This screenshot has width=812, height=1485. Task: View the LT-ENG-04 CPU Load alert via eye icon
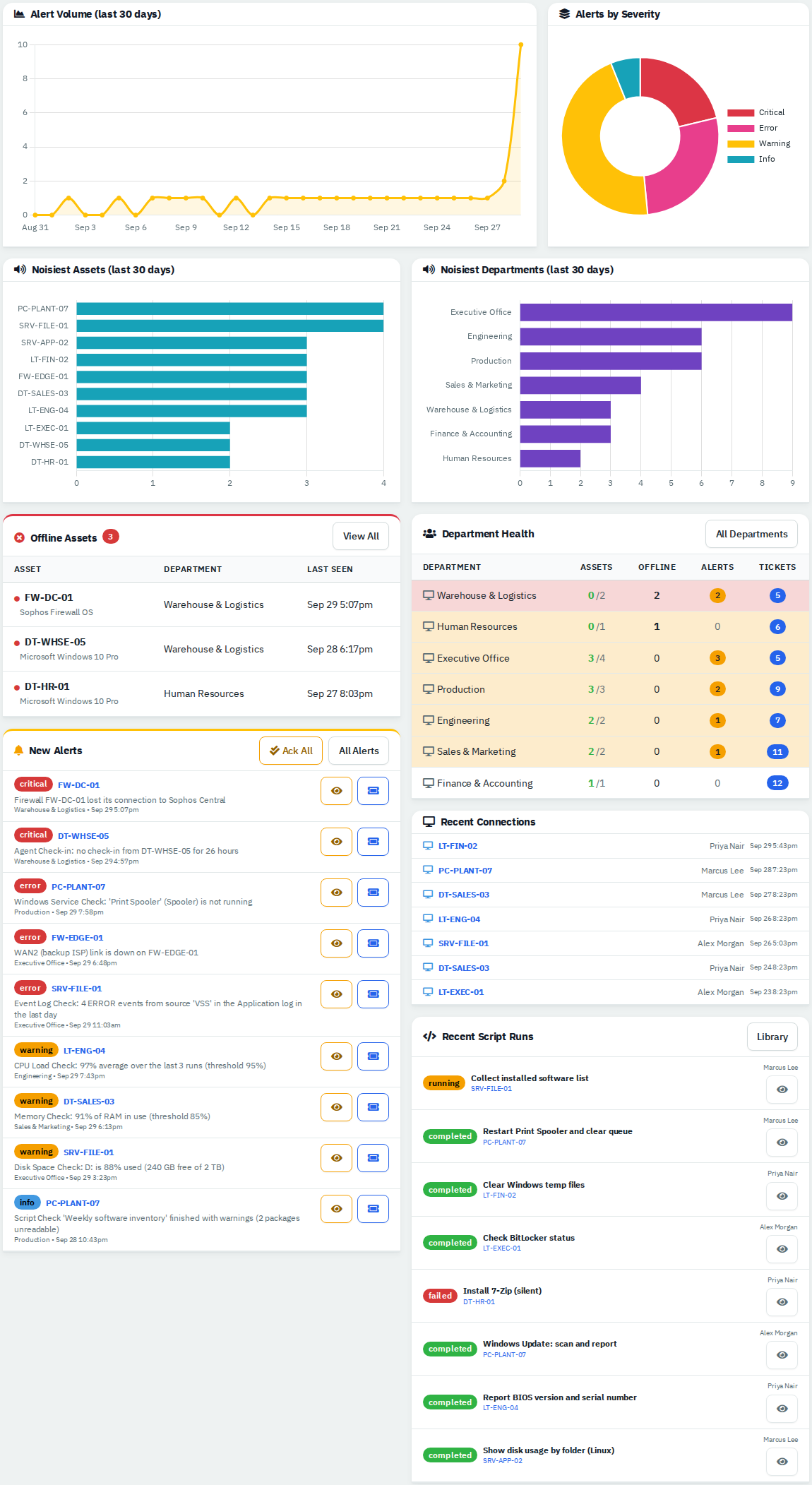click(x=336, y=1056)
